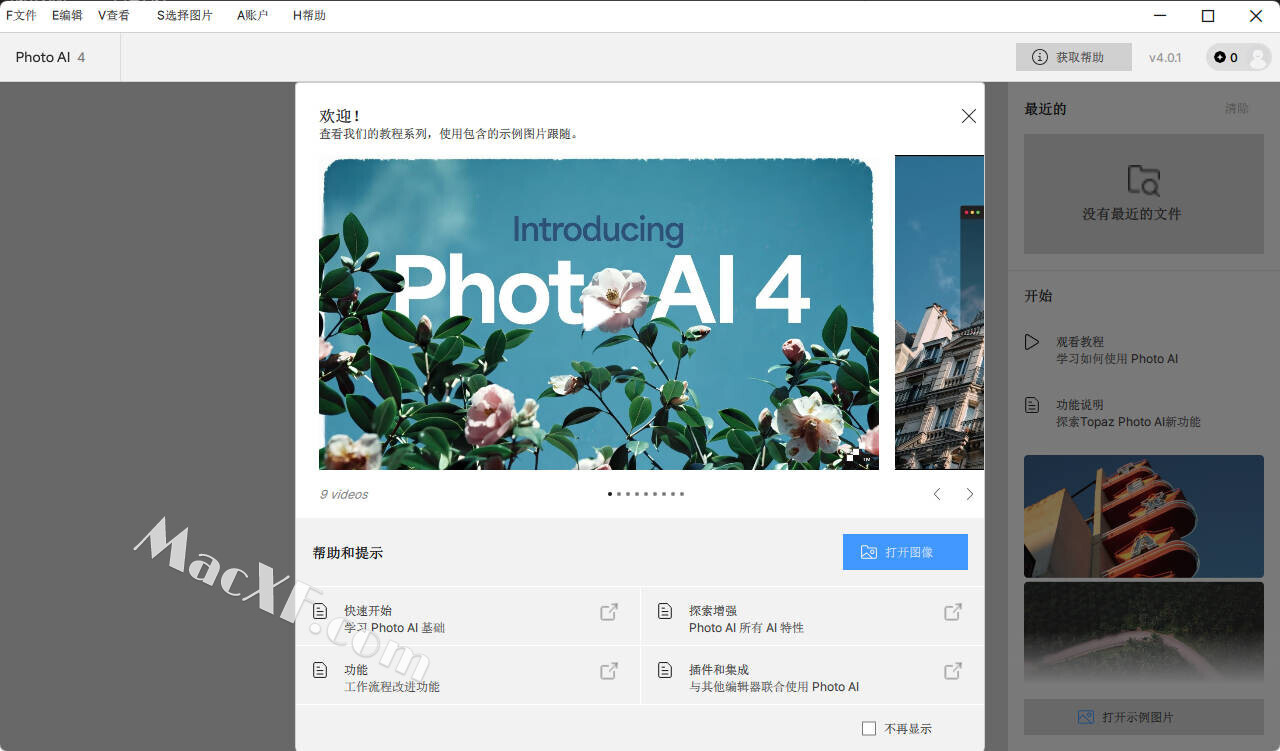The width and height of the screenshot is (1280, 751).
Task: Click the 打开示例图片 button
Action: pyautogui.click(x=1144, y=717)
